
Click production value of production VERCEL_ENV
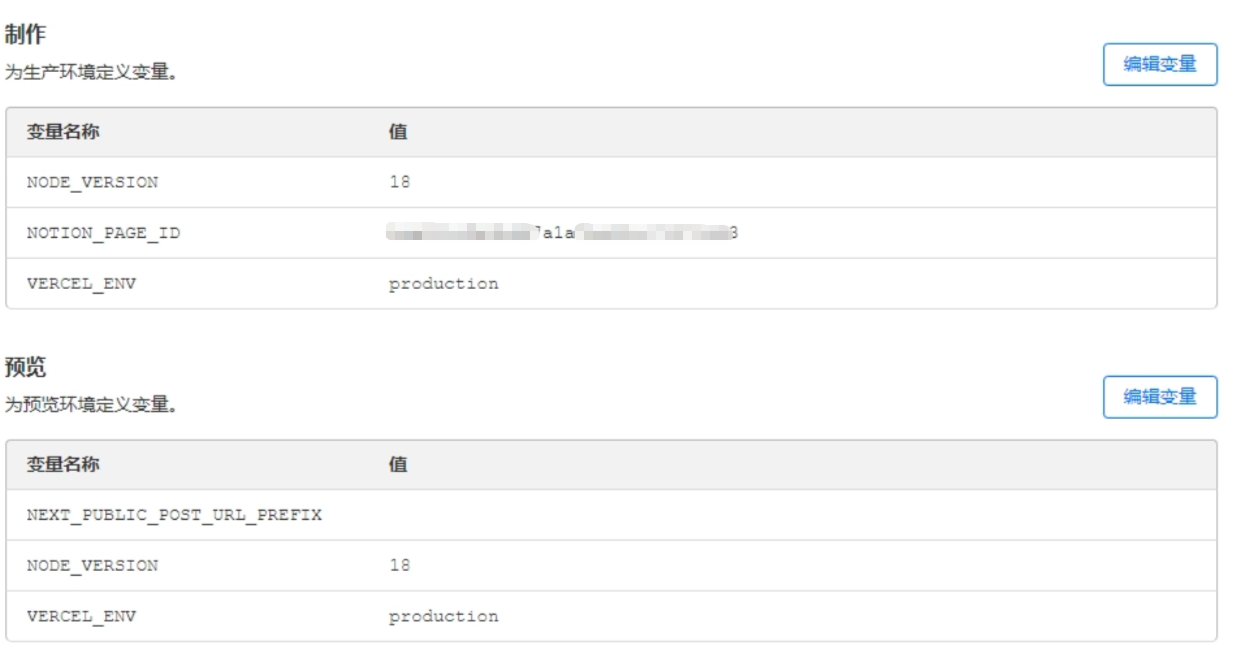tap(443, 284)
